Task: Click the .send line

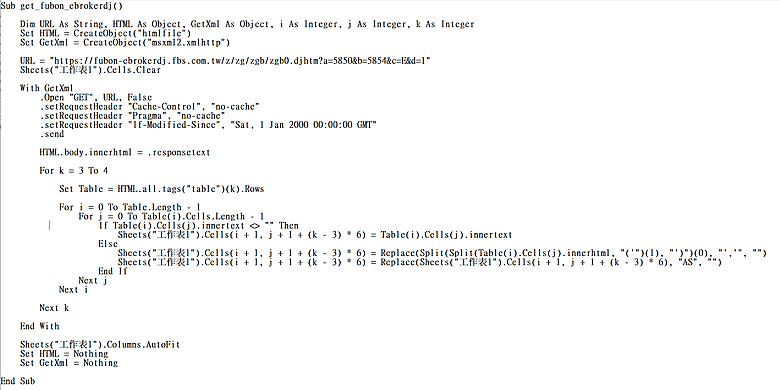Action: 52,134
